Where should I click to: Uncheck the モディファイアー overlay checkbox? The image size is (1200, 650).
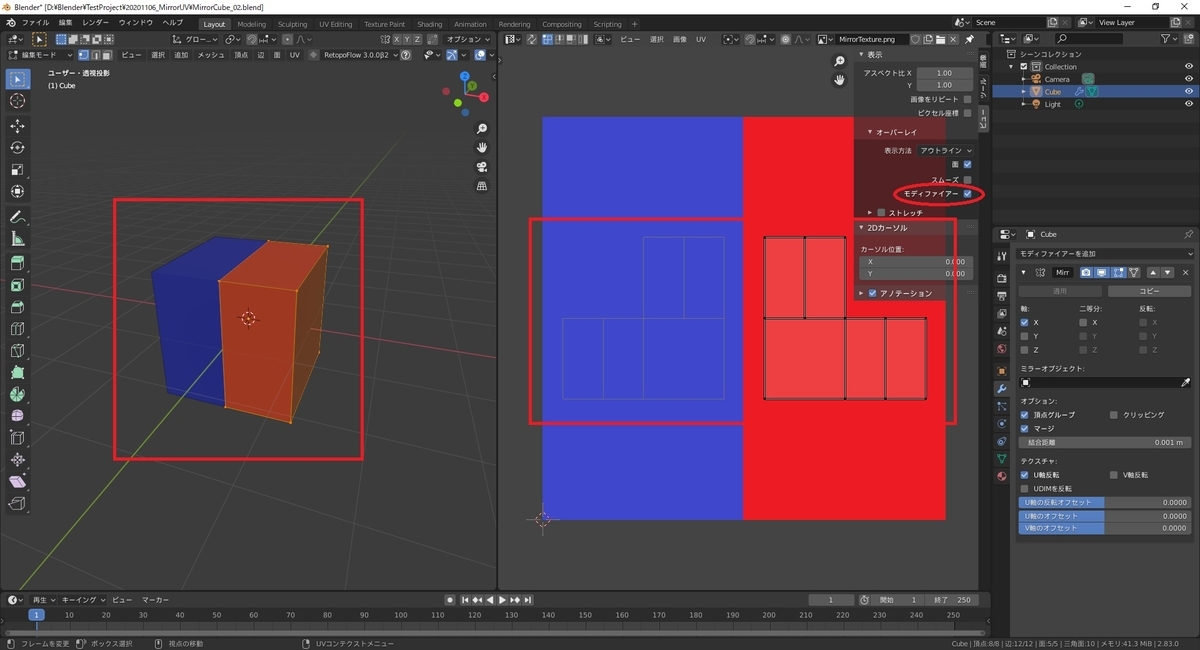(967, 194)
